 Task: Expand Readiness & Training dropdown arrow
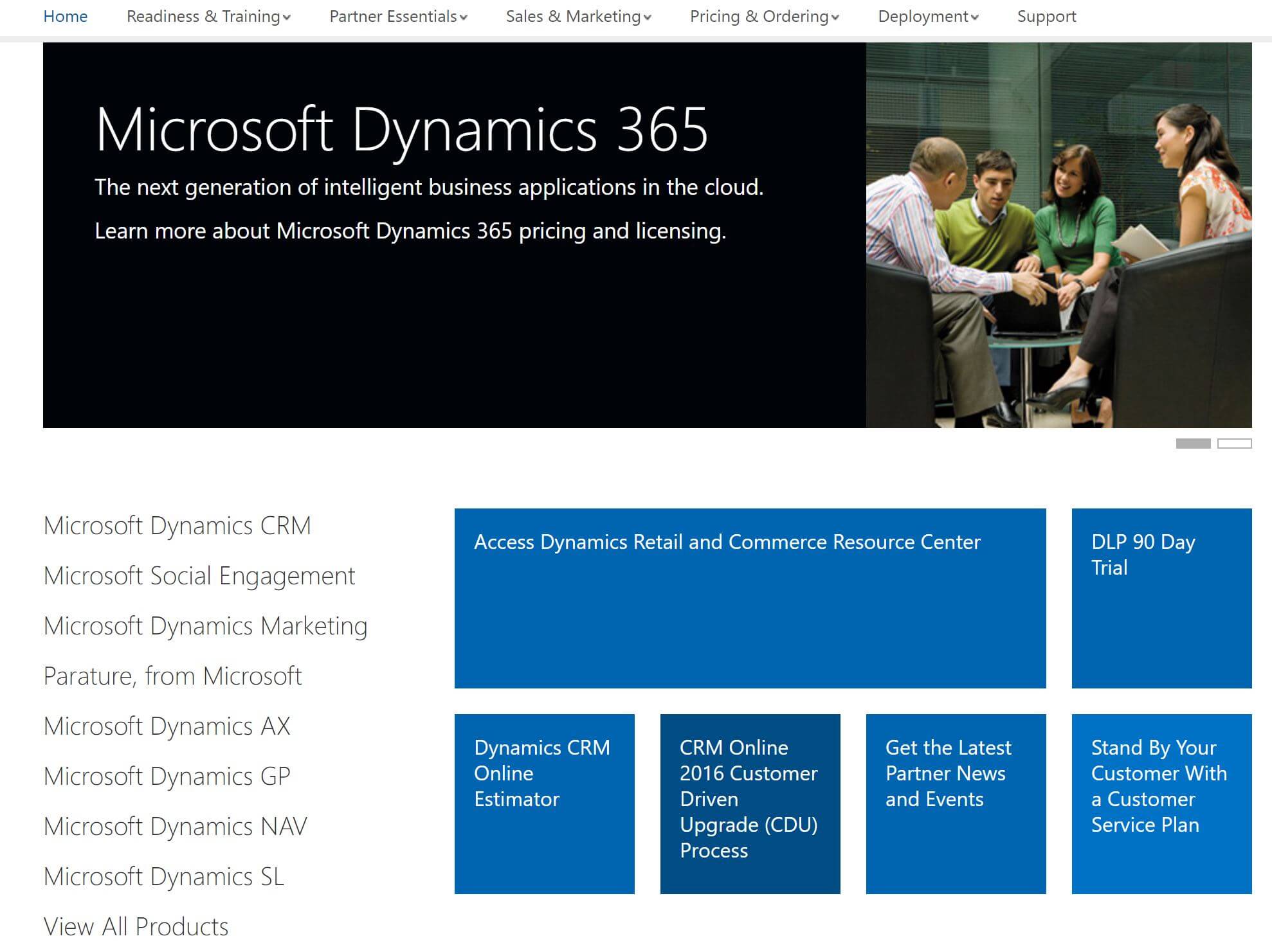(x=287, y=18)
